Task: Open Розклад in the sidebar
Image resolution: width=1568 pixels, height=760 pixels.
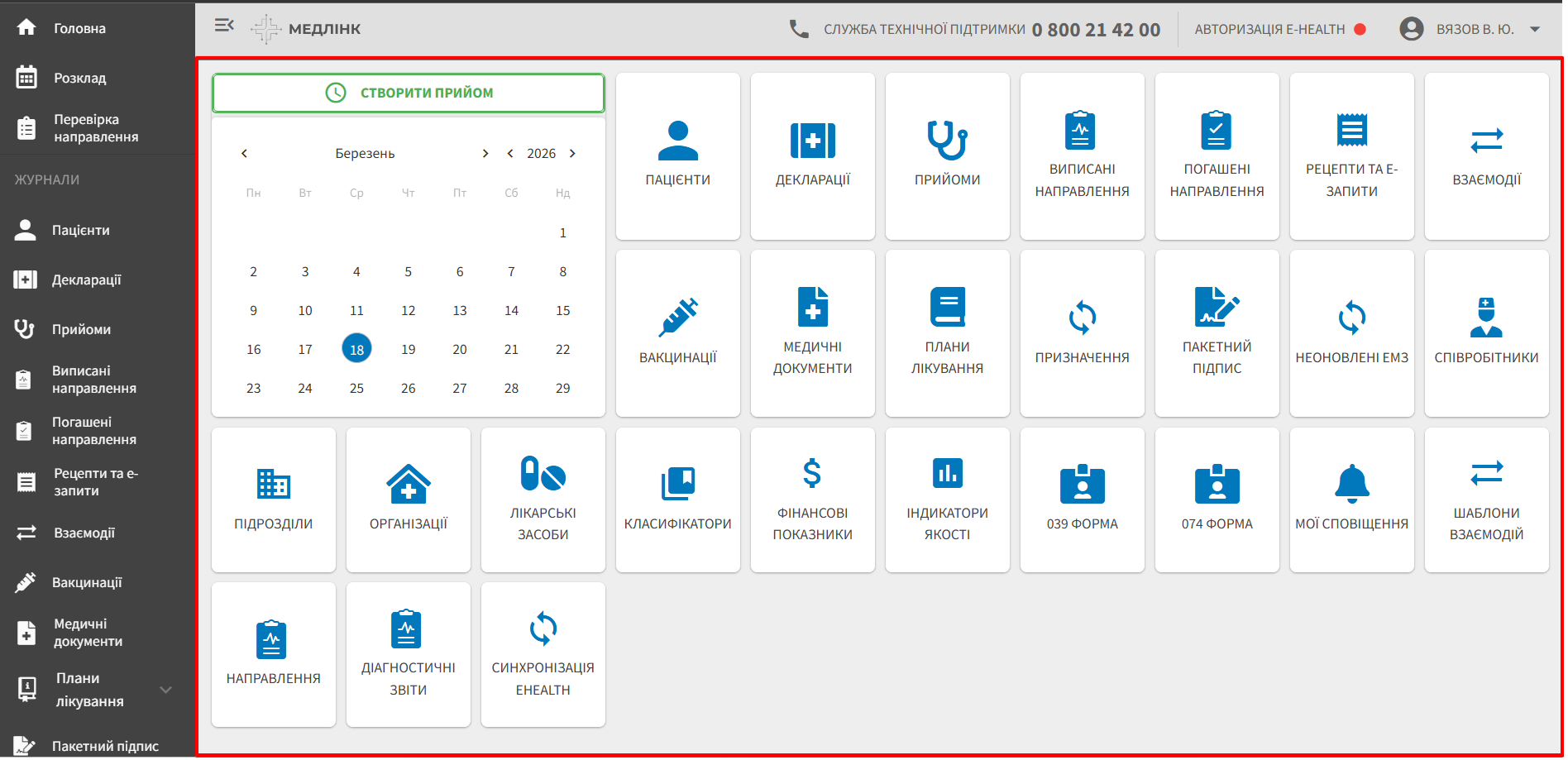Action: [x=79, y=78]
